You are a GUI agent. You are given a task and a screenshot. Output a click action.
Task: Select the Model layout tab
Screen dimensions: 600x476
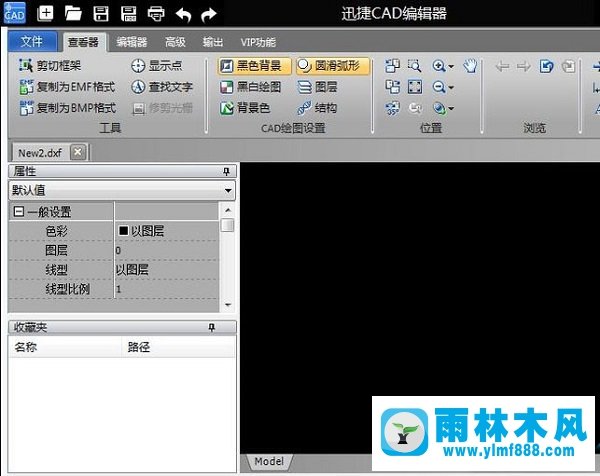(269, 461)
